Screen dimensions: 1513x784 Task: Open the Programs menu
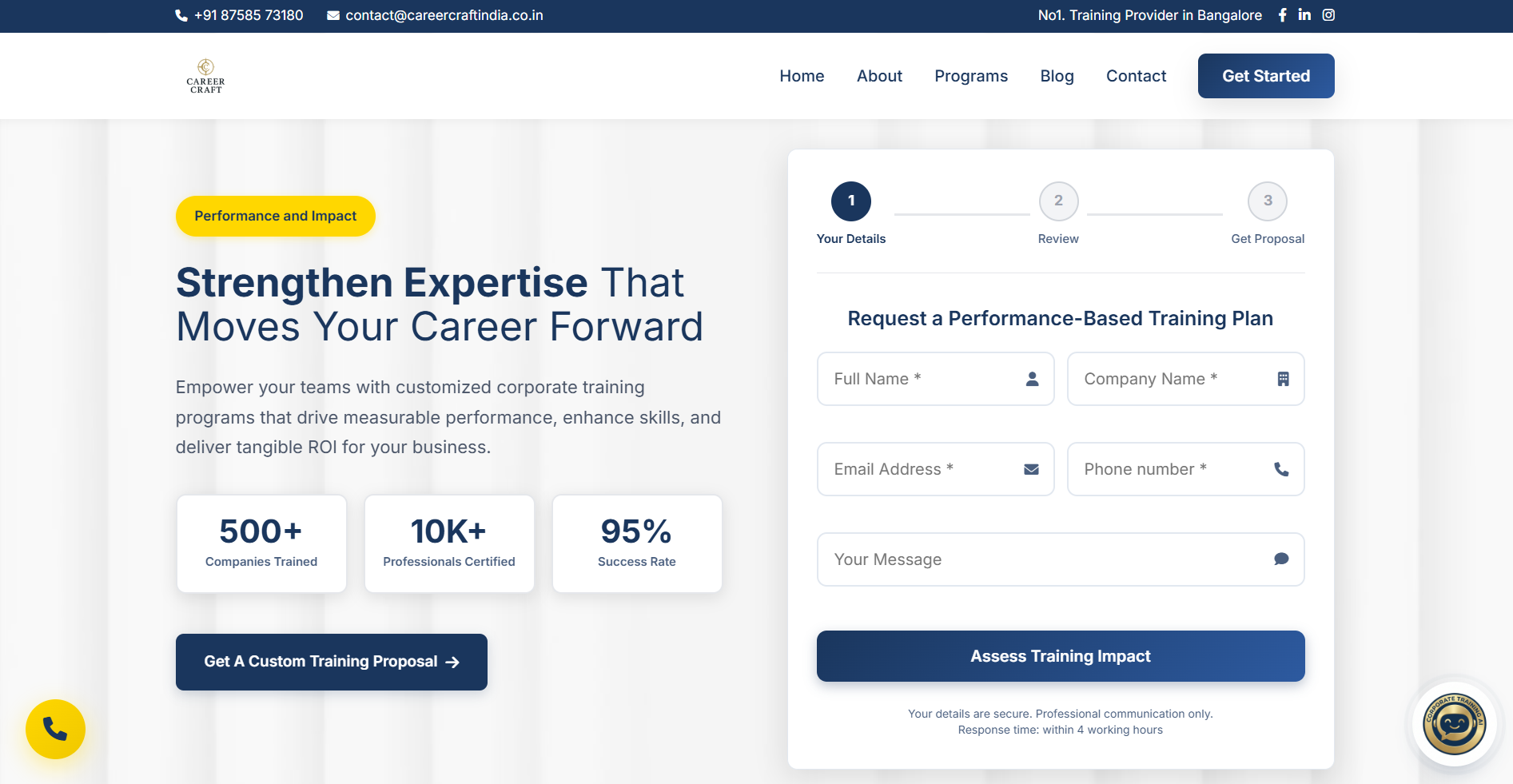click(x=971, y=76)
